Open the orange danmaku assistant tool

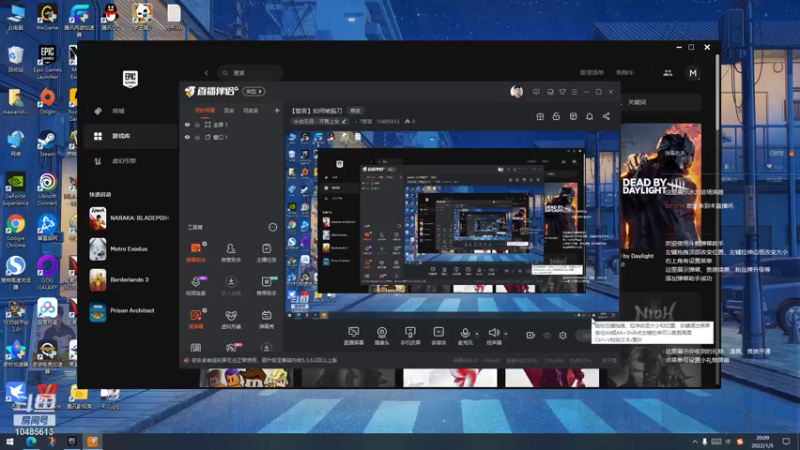196,252
